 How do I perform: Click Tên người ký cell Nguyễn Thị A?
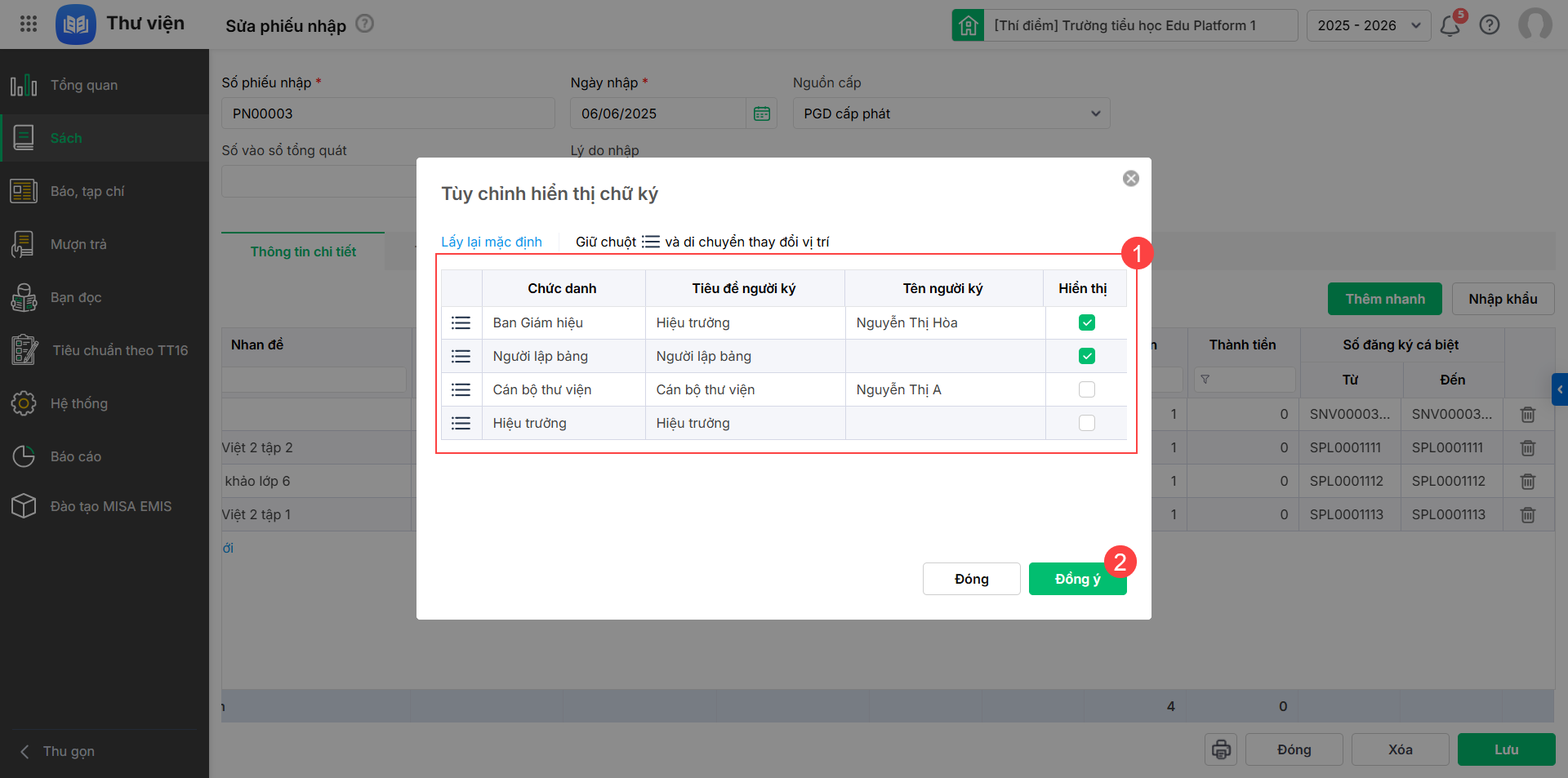945,389
